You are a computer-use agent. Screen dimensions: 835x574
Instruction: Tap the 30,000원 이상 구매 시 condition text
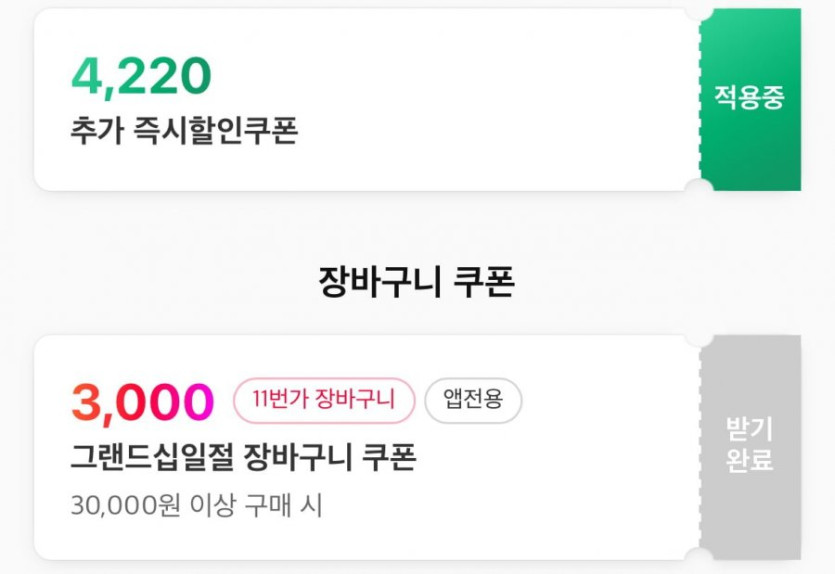[x=196, y=506]
